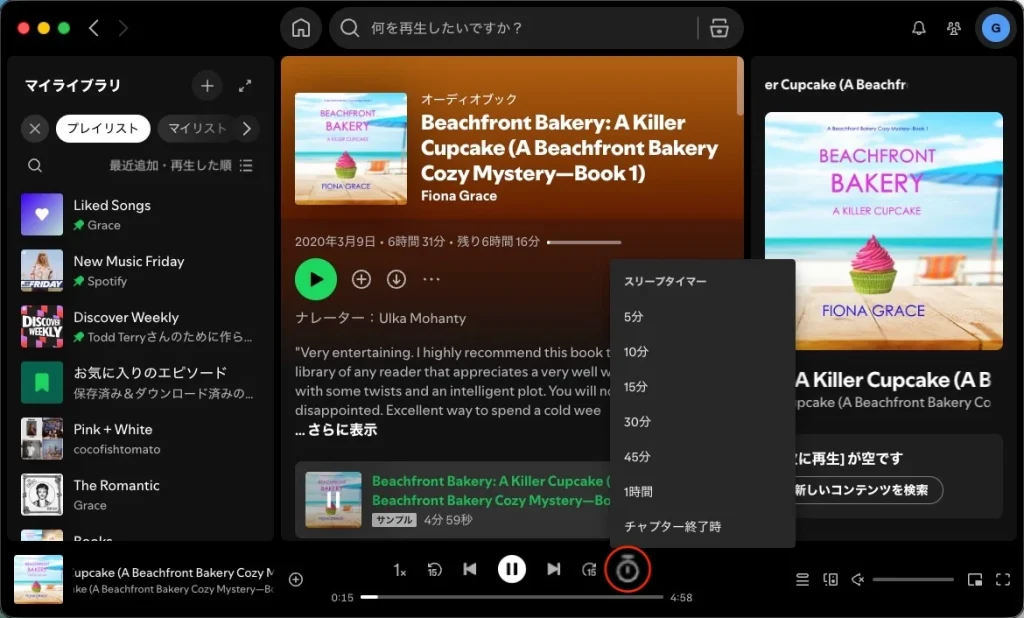Adjust the volume slider
This screenshot has height=618, width=1024.
[x=913, y=579]
